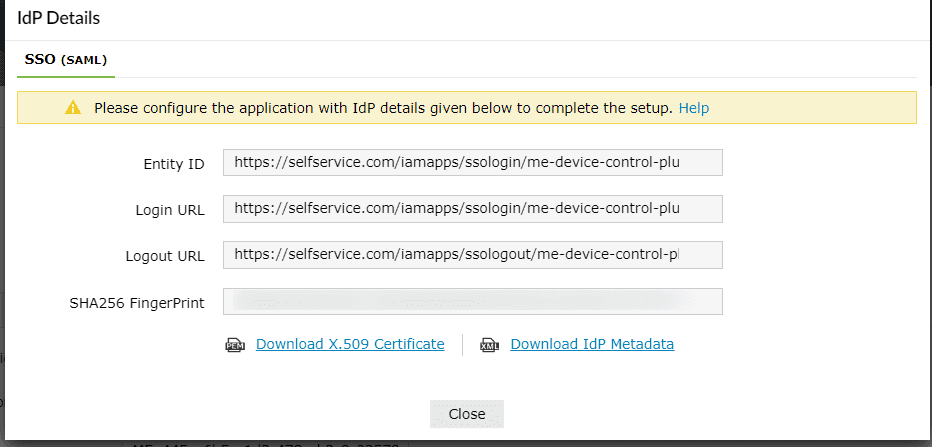Open the Help link in banner

(x=694, y=108)
